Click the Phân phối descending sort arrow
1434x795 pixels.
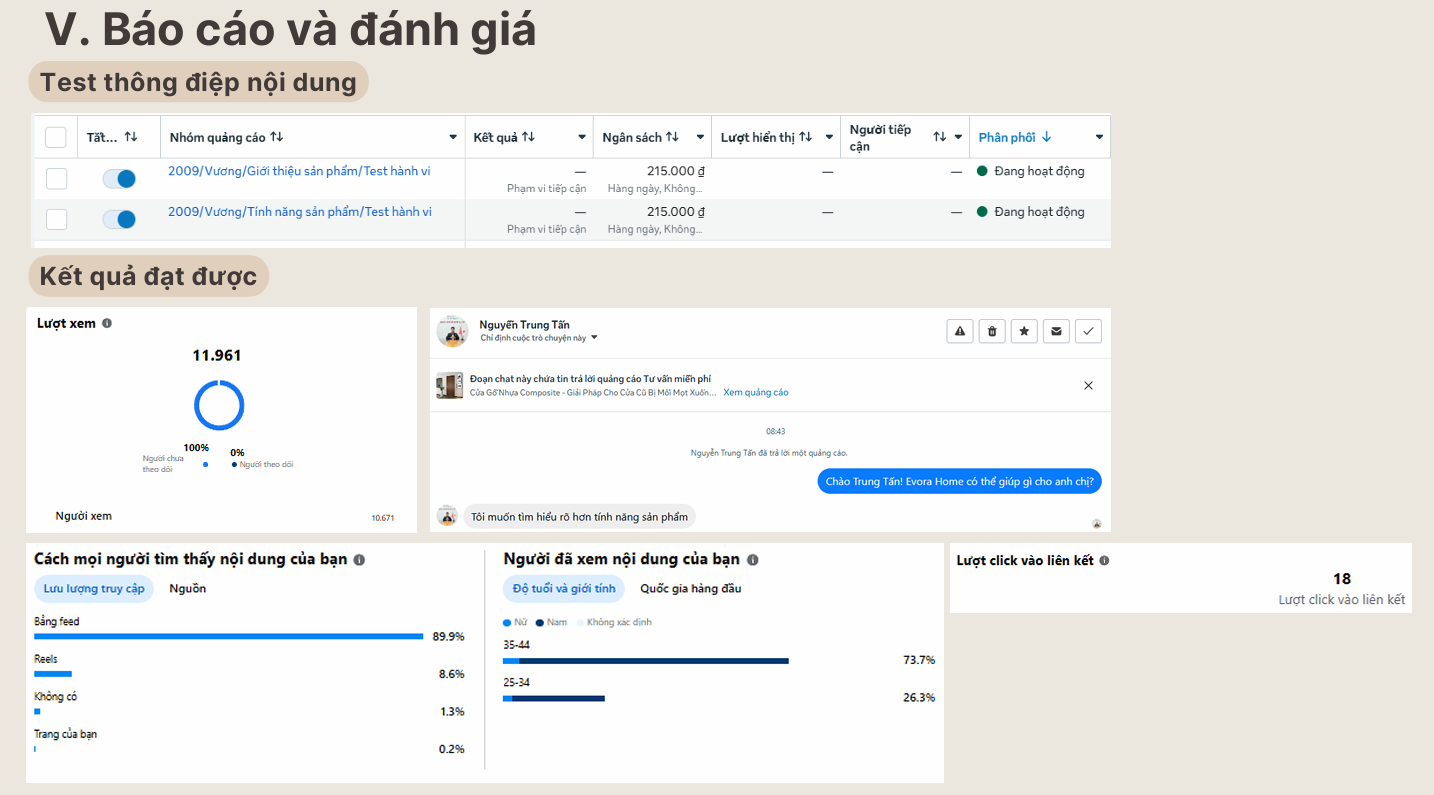pyautogui.click(x=1047, y=137)
